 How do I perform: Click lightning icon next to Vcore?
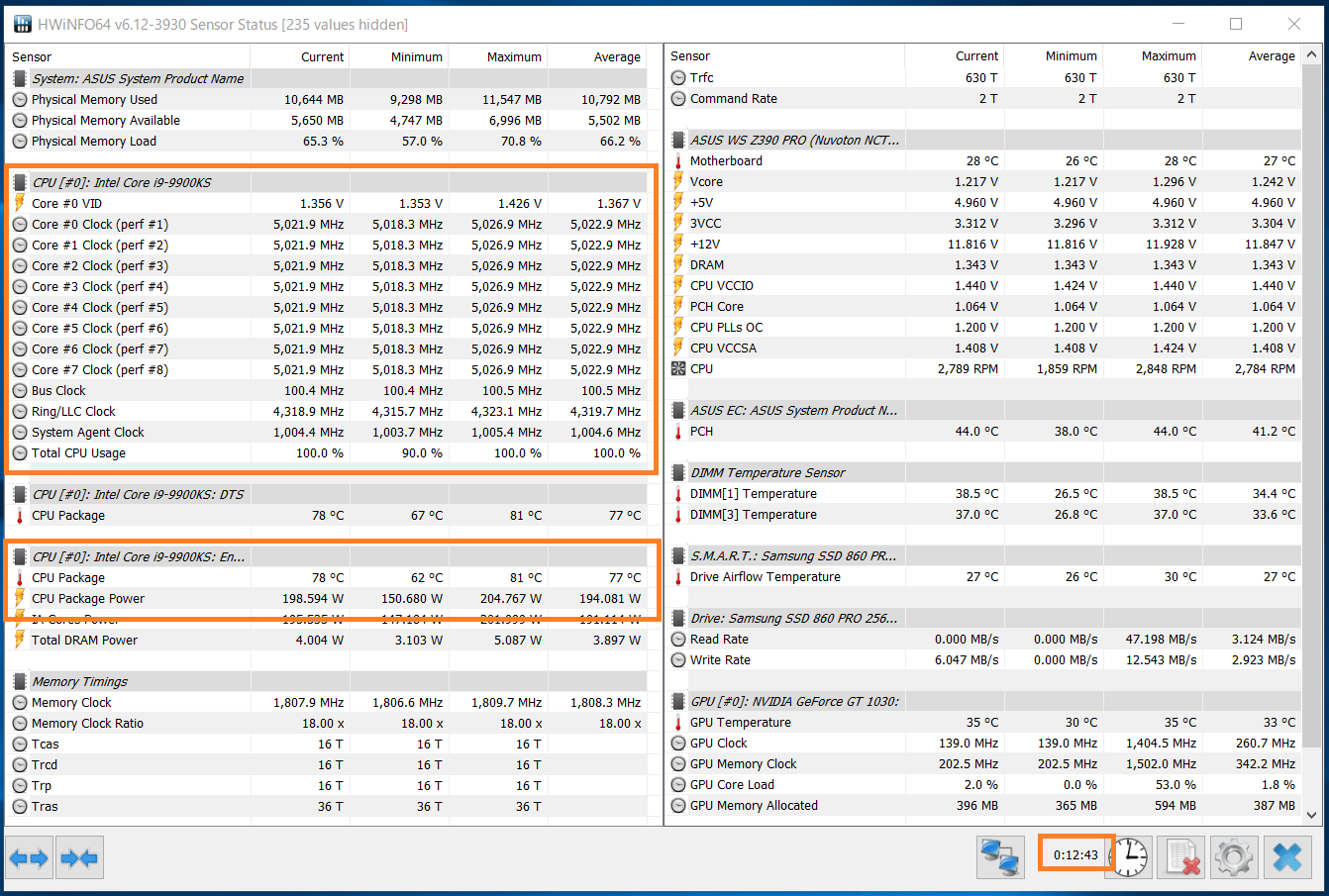(x=678, y=181)
